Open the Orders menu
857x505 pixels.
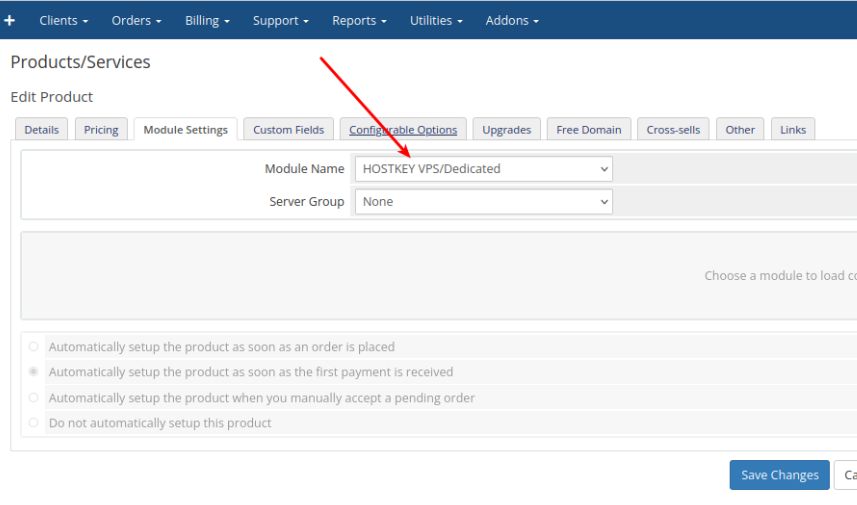point(136,21)
